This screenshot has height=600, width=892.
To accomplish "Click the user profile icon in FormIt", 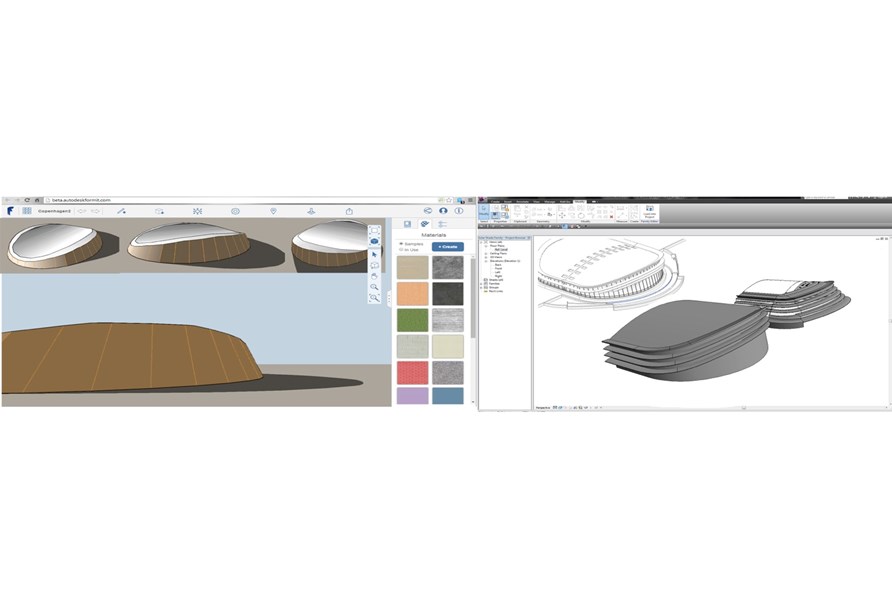I will point(442,211).
